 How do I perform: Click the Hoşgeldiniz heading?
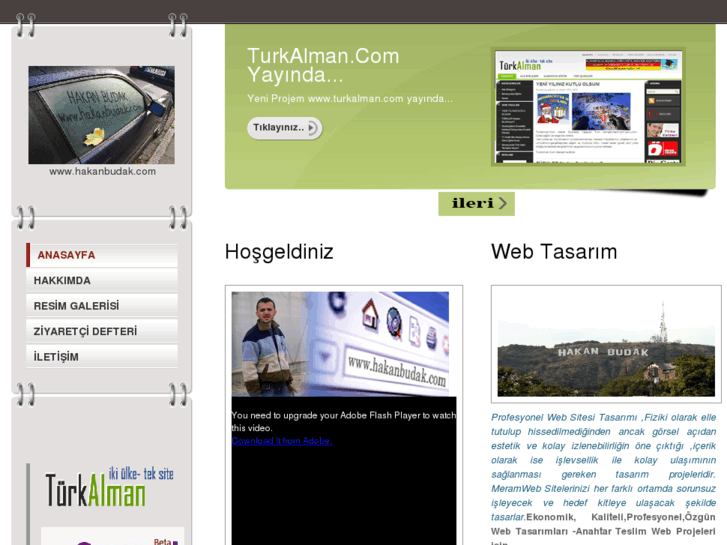(x=279, y=252)
